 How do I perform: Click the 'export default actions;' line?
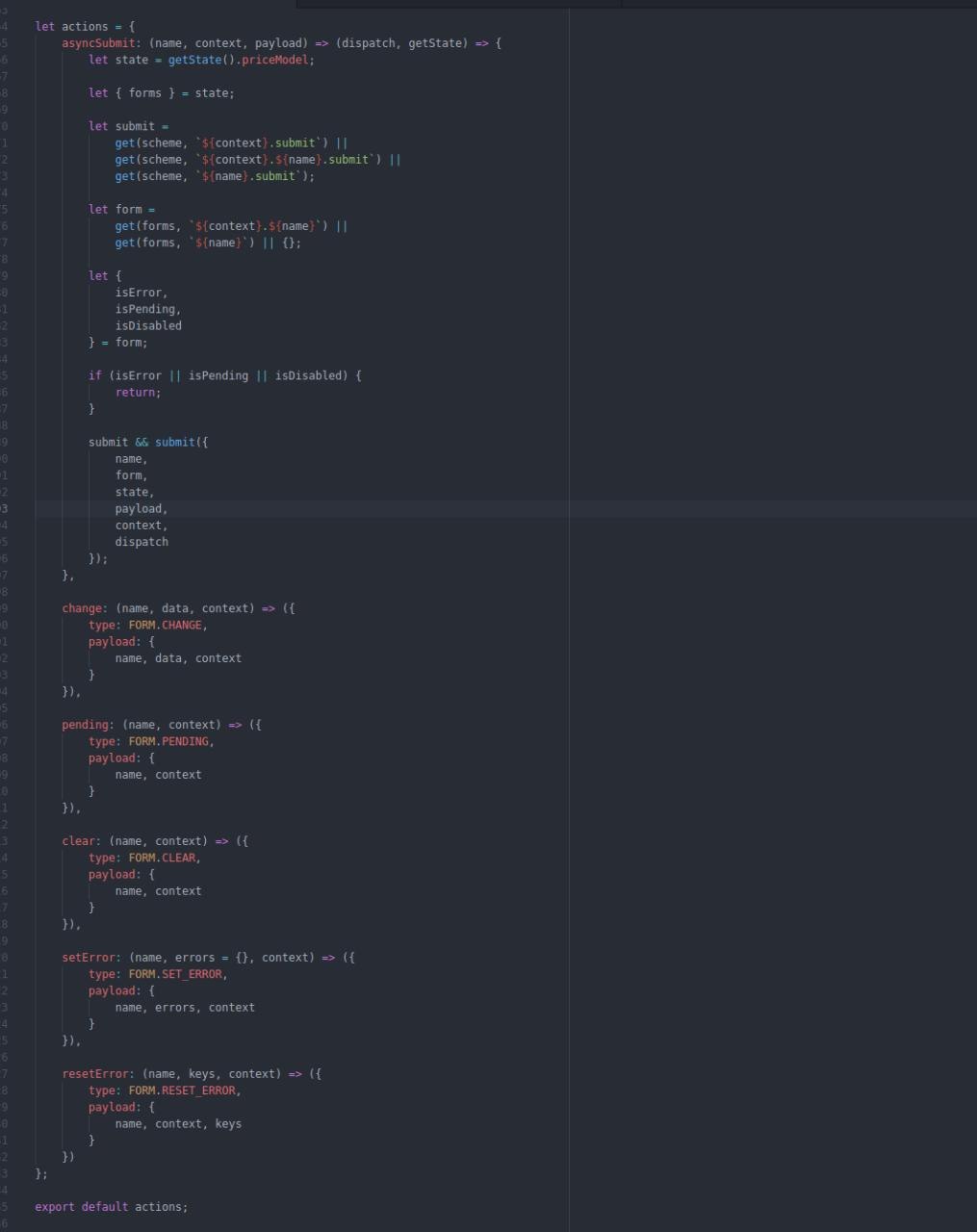tap(112, 1207)
